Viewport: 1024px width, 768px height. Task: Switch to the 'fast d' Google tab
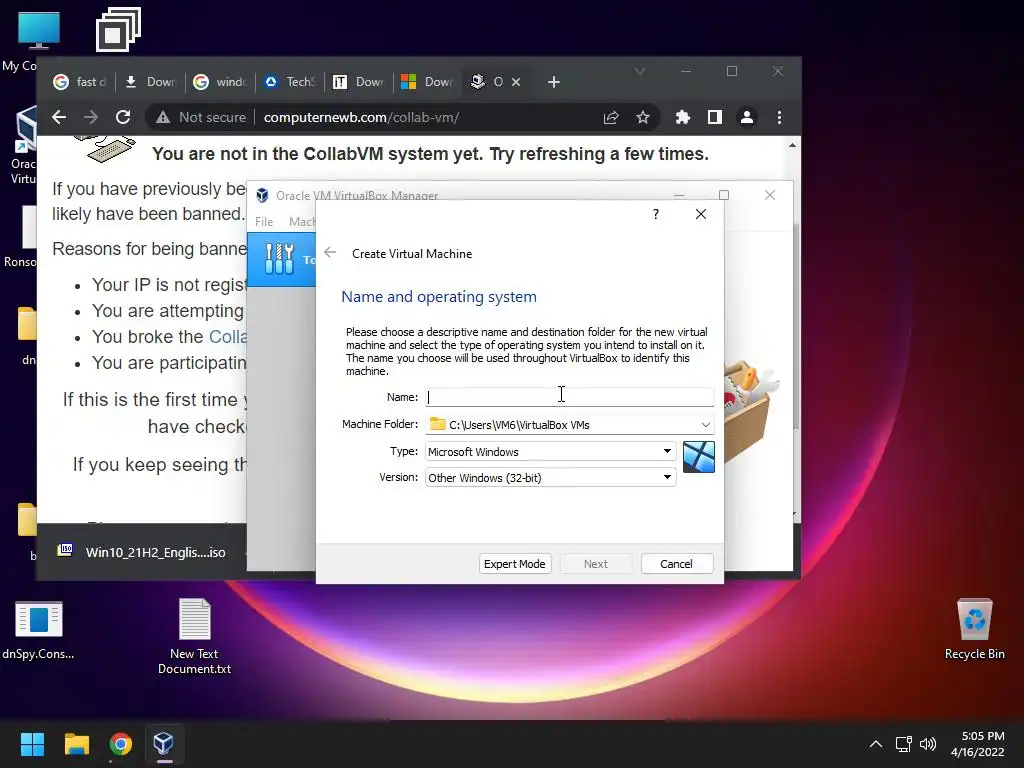[81, 82]
